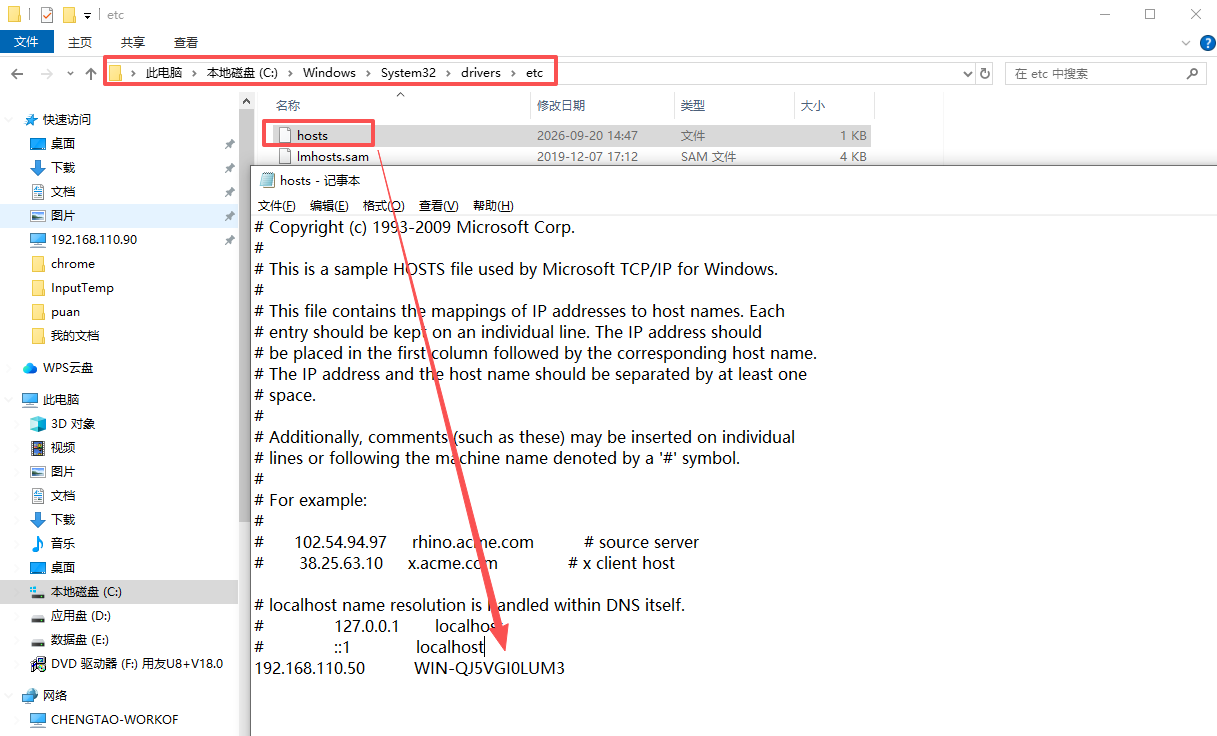Click the DVD 驱动器 (F:) drive icon
This screenshot has width=1217, height=736.
click(x=38, y=663)
